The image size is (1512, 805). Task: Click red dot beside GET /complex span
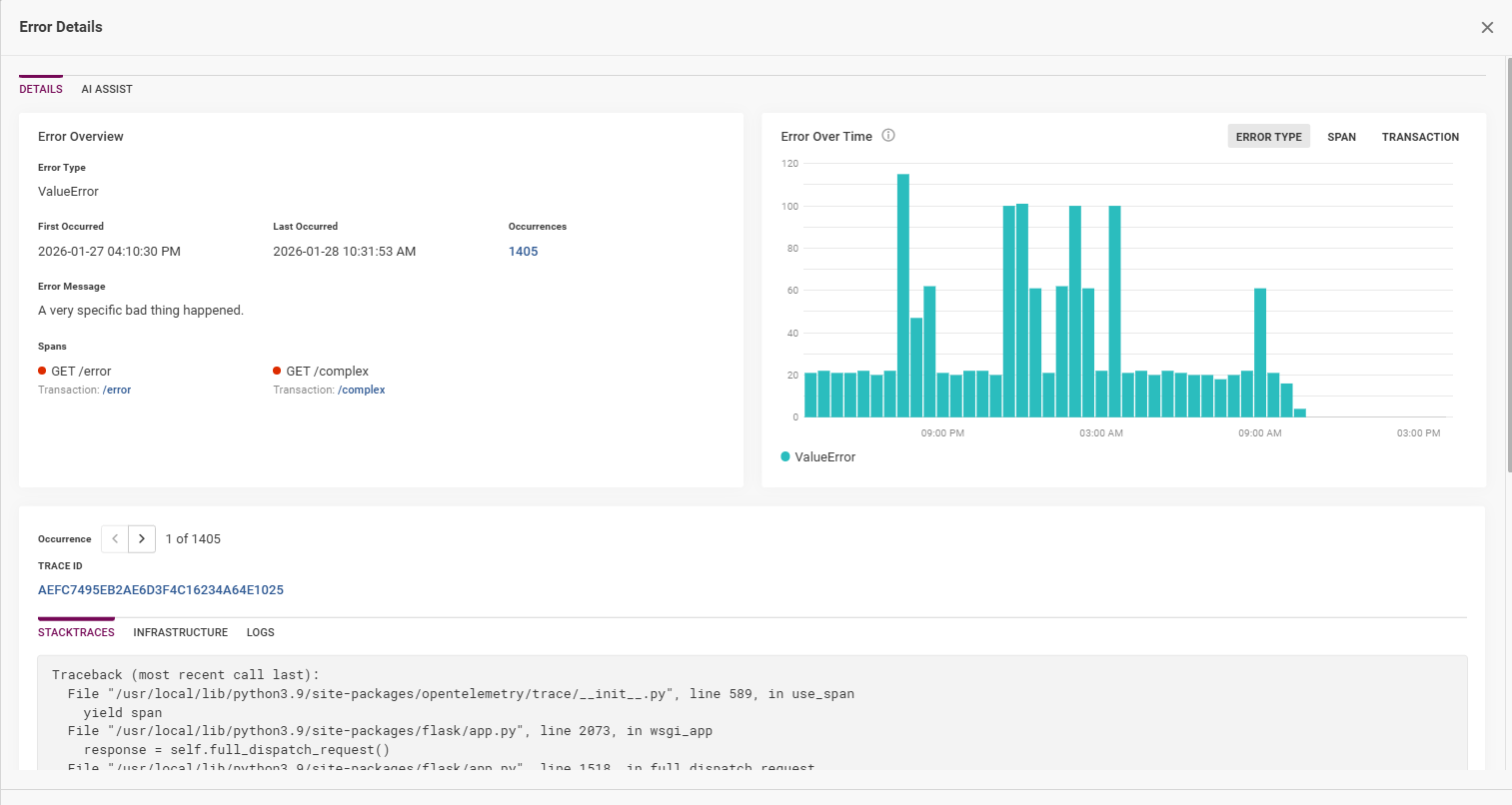[x=277, y=371]
